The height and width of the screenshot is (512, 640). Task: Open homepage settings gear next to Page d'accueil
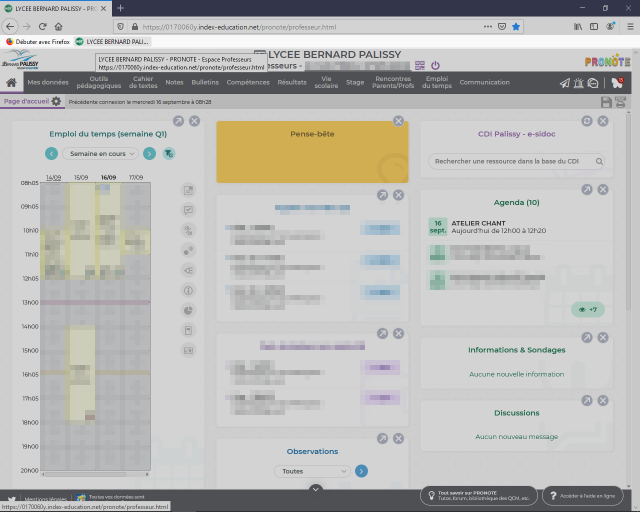(x=56, y=101)
